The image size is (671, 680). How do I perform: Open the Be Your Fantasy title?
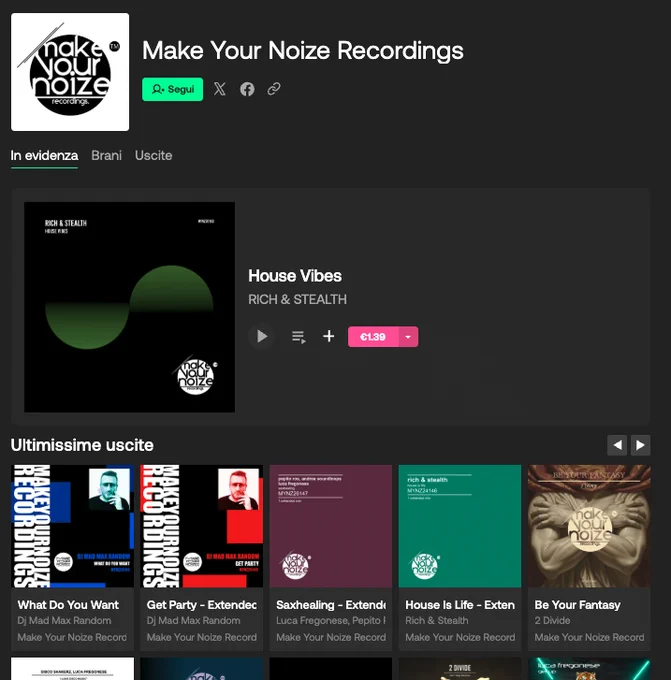[577, 605]
